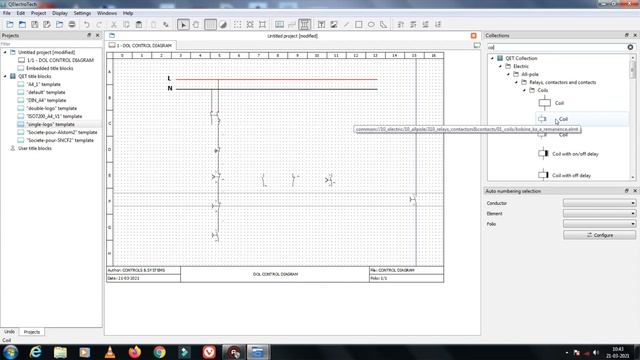Select the 'single-logo' template item
This screenshot has width=640, height=360.
[x=51, y=124]
